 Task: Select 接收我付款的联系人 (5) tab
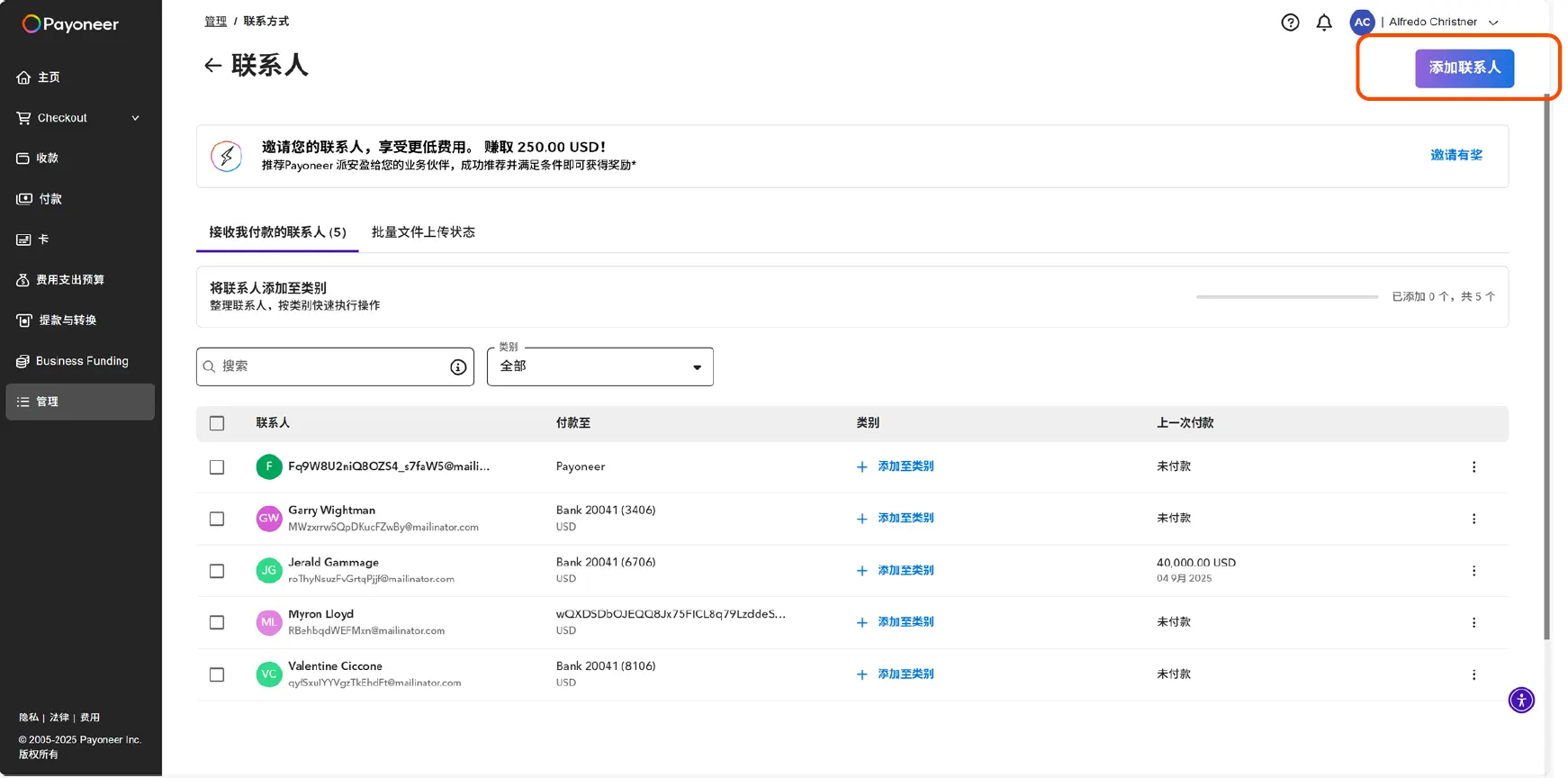(x=277, y=232)
